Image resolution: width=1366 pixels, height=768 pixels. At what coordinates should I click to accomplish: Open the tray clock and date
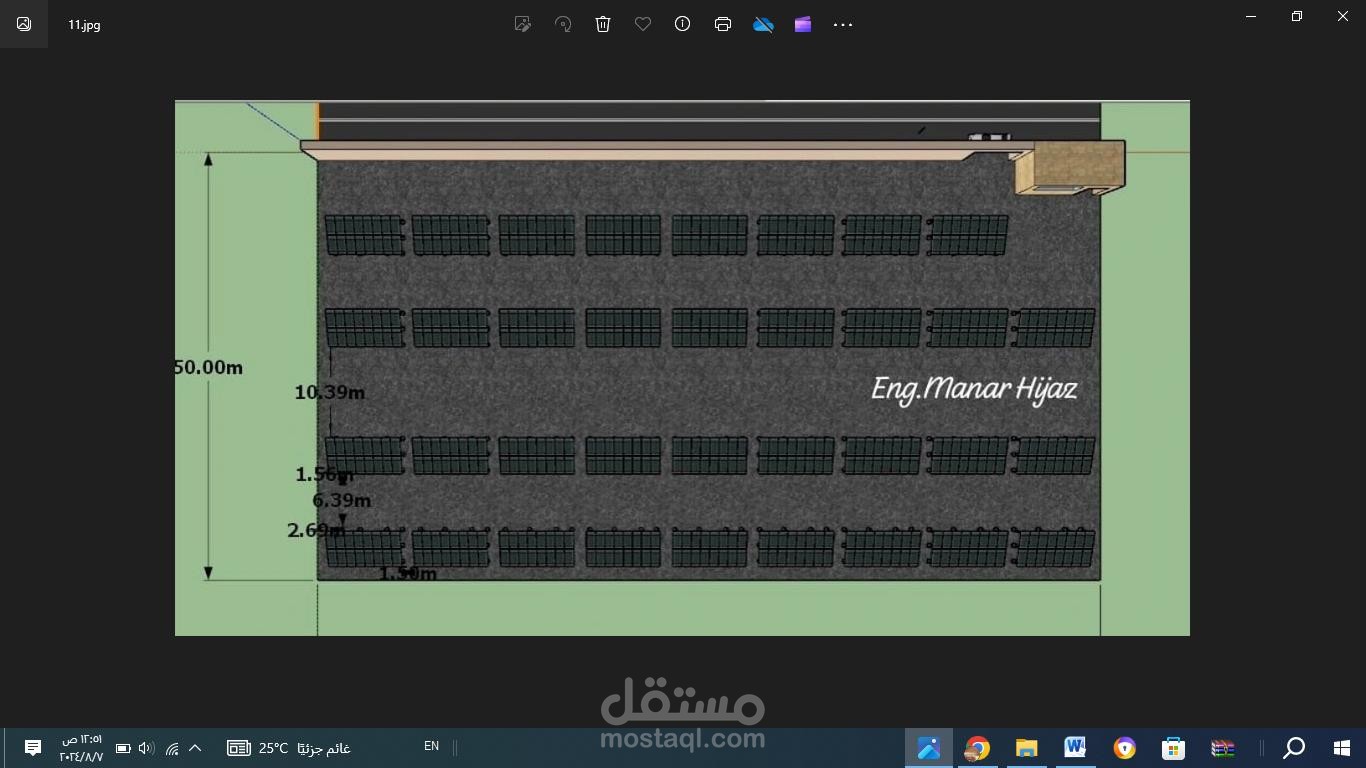tap(81, 748)
